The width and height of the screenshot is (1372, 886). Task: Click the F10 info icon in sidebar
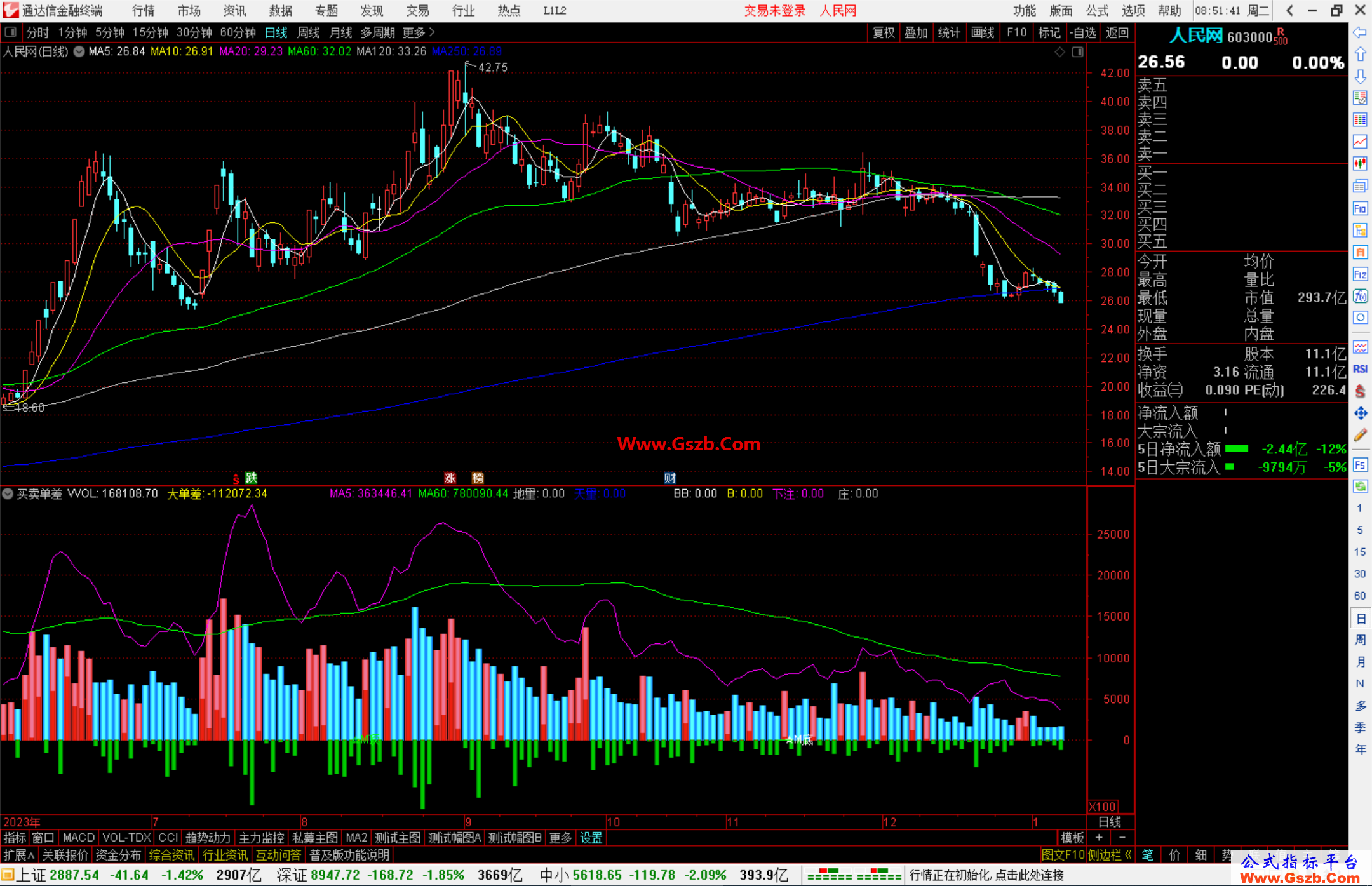tap(1360, 208)
